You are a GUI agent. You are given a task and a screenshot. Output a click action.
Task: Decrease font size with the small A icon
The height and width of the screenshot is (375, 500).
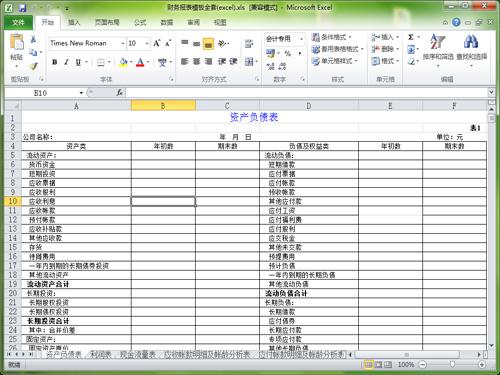(168, 43)
